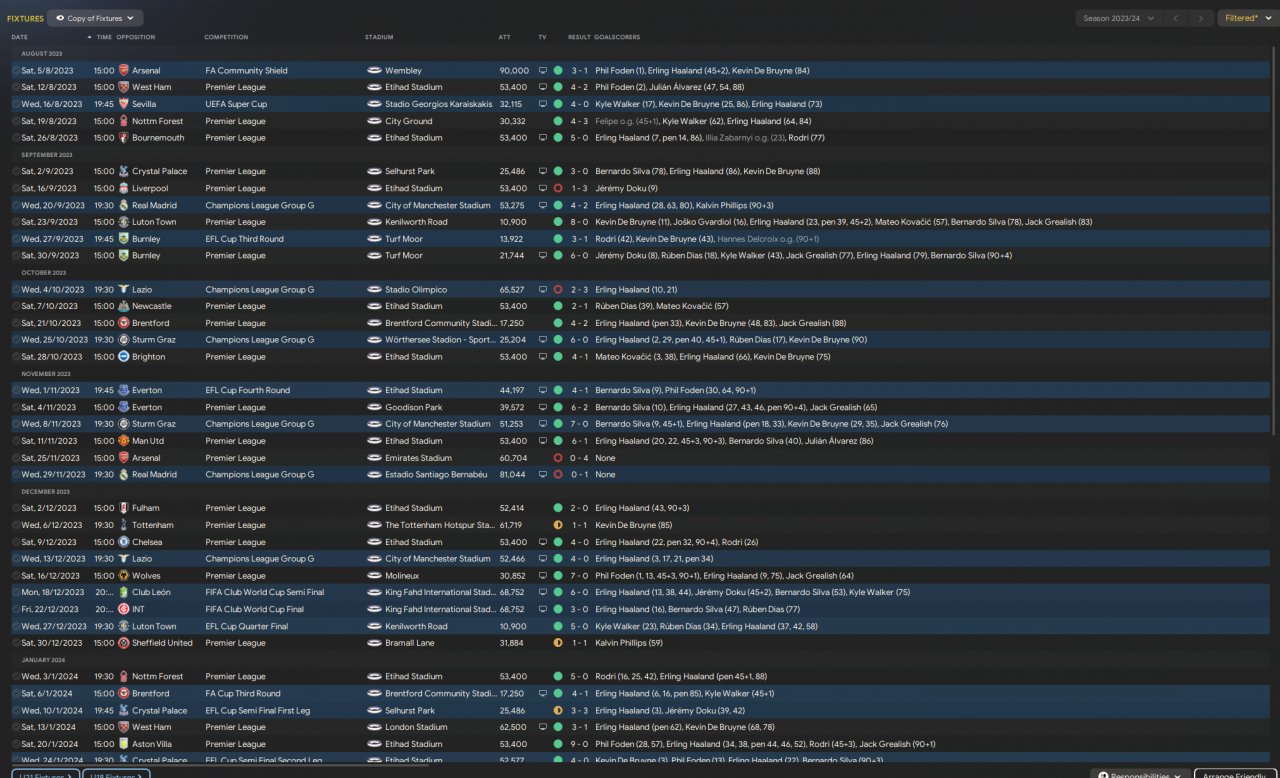Open the U21 Fixtures button
The width and height of the screenshot is (1280, 778).
point(45,774)
